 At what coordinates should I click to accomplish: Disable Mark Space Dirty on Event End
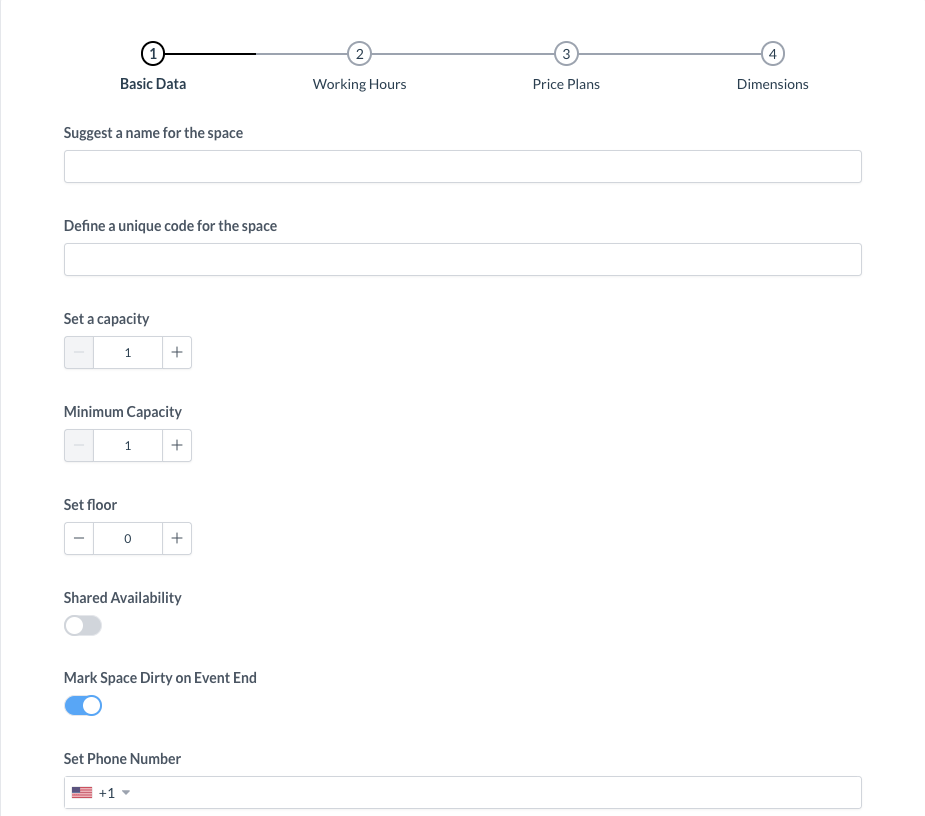83,706
